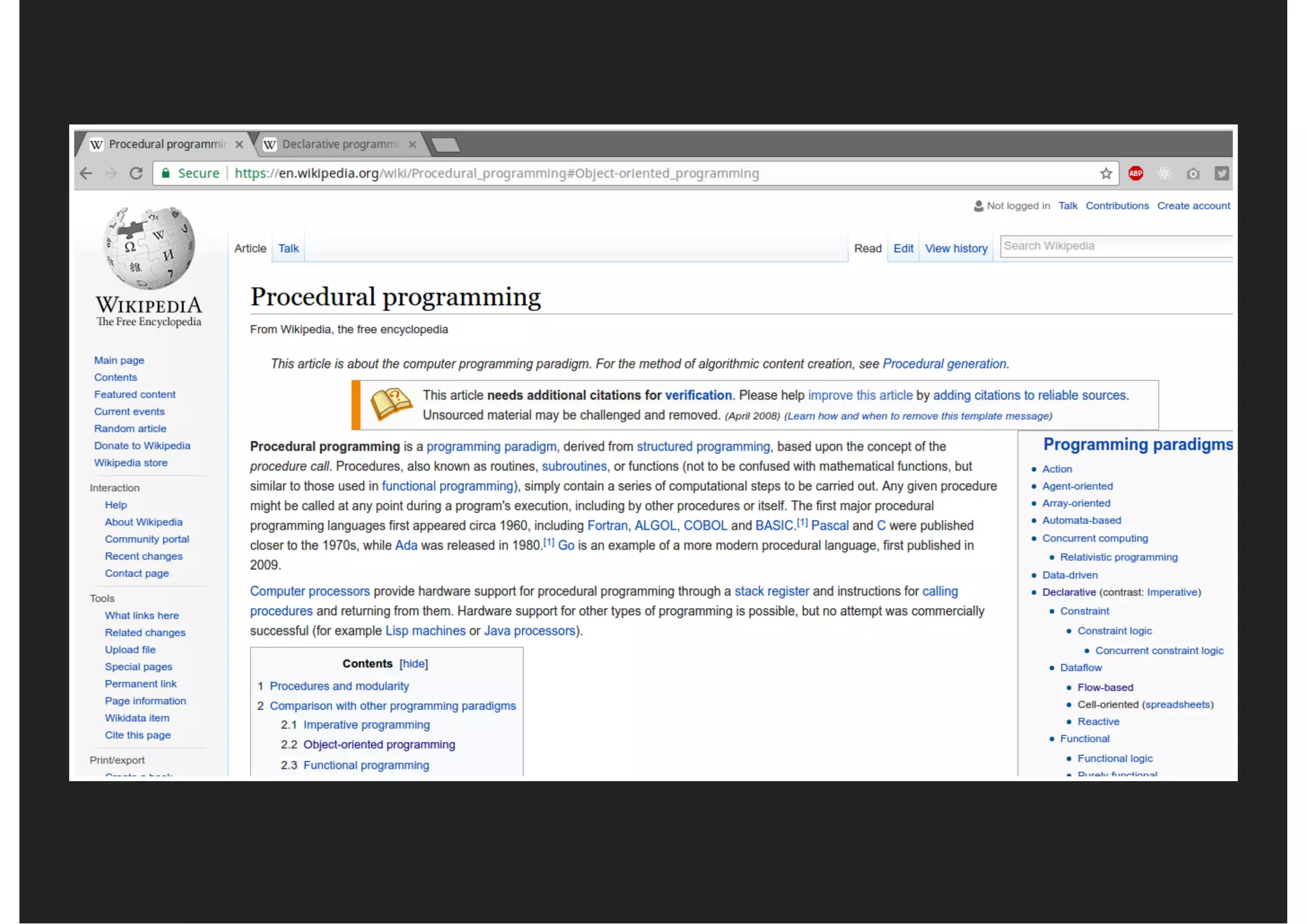Click in the Search Wikipedia field
This screenshot has width=1307, height=924.
coord(1114,246)
